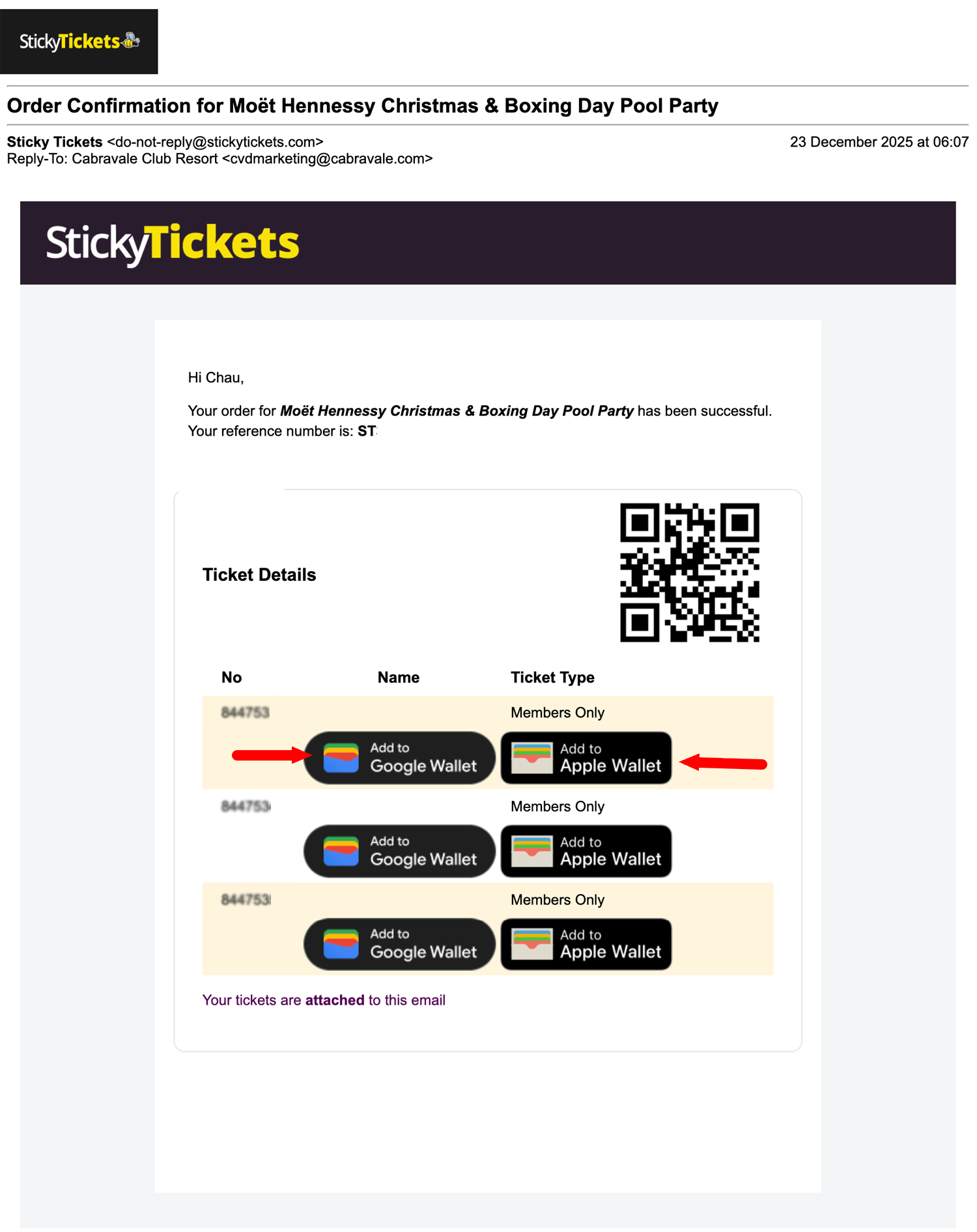The height and width of the screenshot is (1232, 977).
Task: Click the do-not-reply@stickytickets.com sender address
Action: click(215, 142)
